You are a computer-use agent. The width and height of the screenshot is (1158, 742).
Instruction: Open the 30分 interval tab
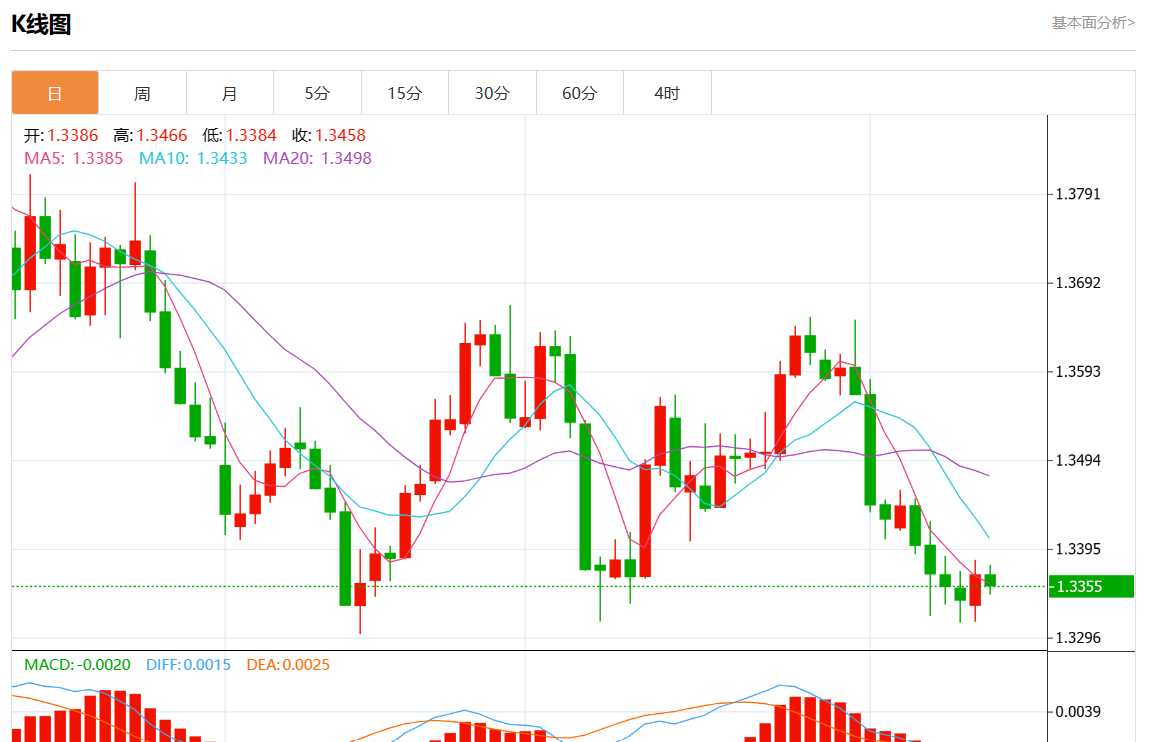493,93
